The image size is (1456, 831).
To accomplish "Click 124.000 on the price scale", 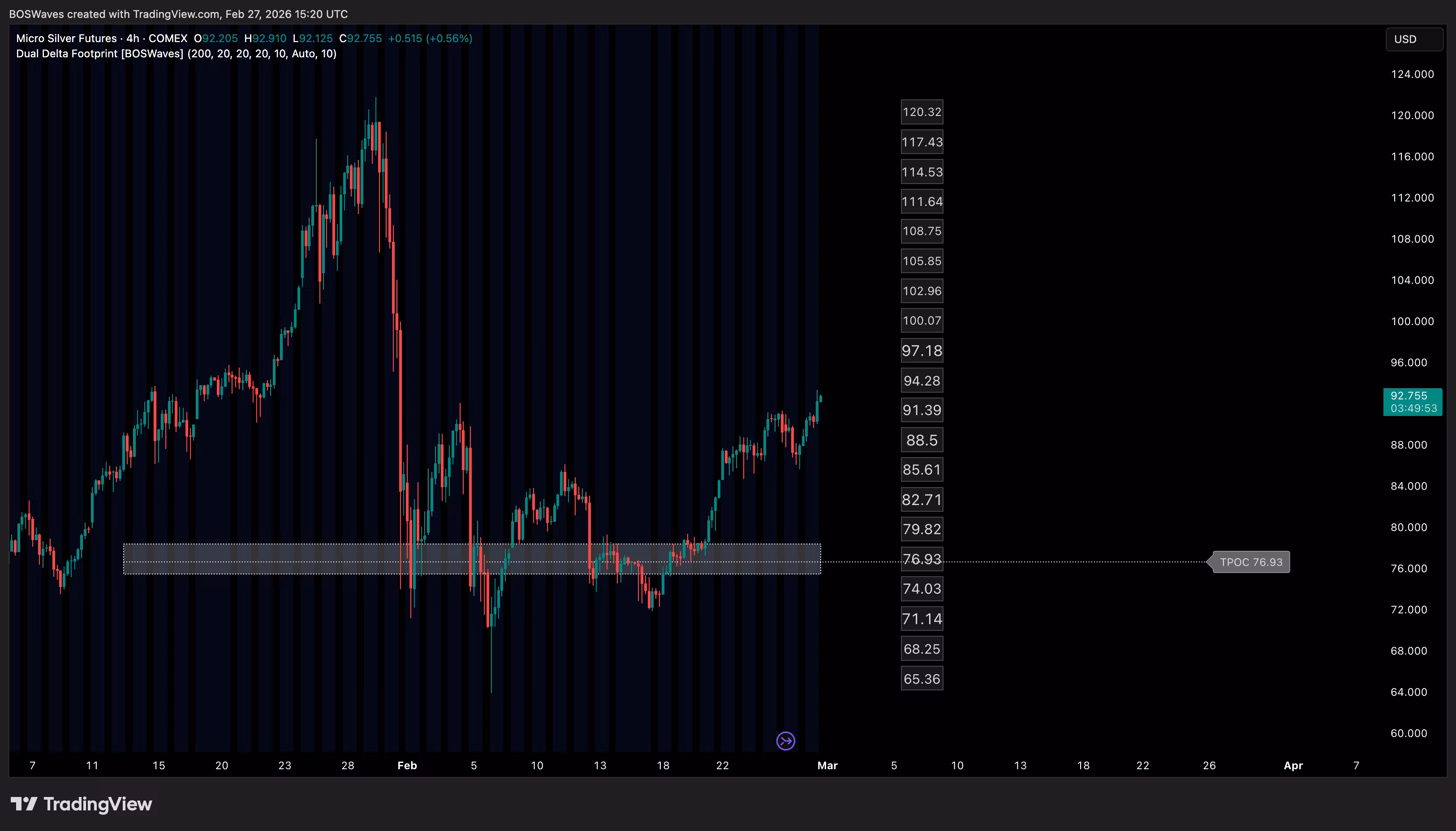I will point(1412,74).
